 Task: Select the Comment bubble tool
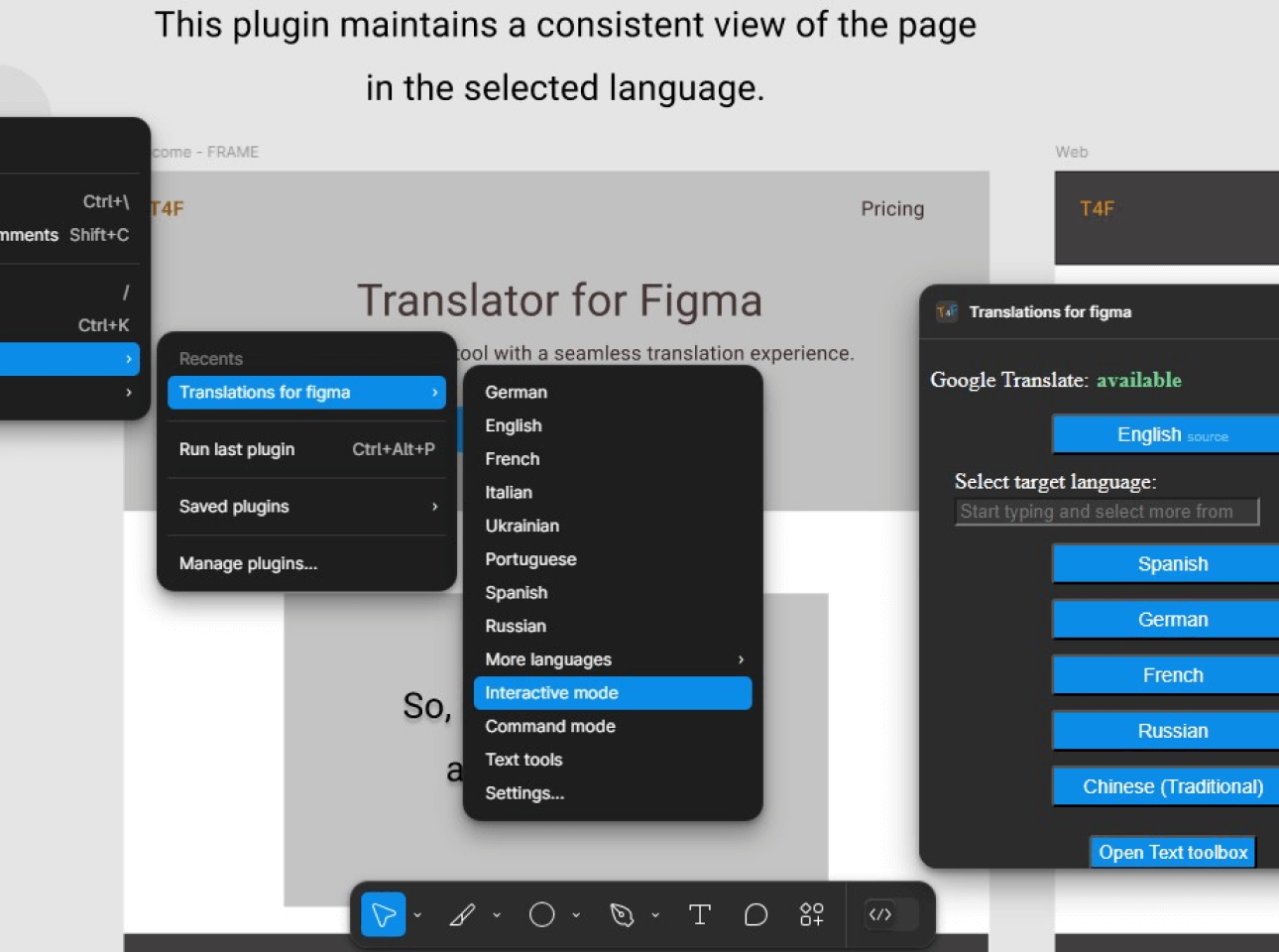(x=756, y=914)
